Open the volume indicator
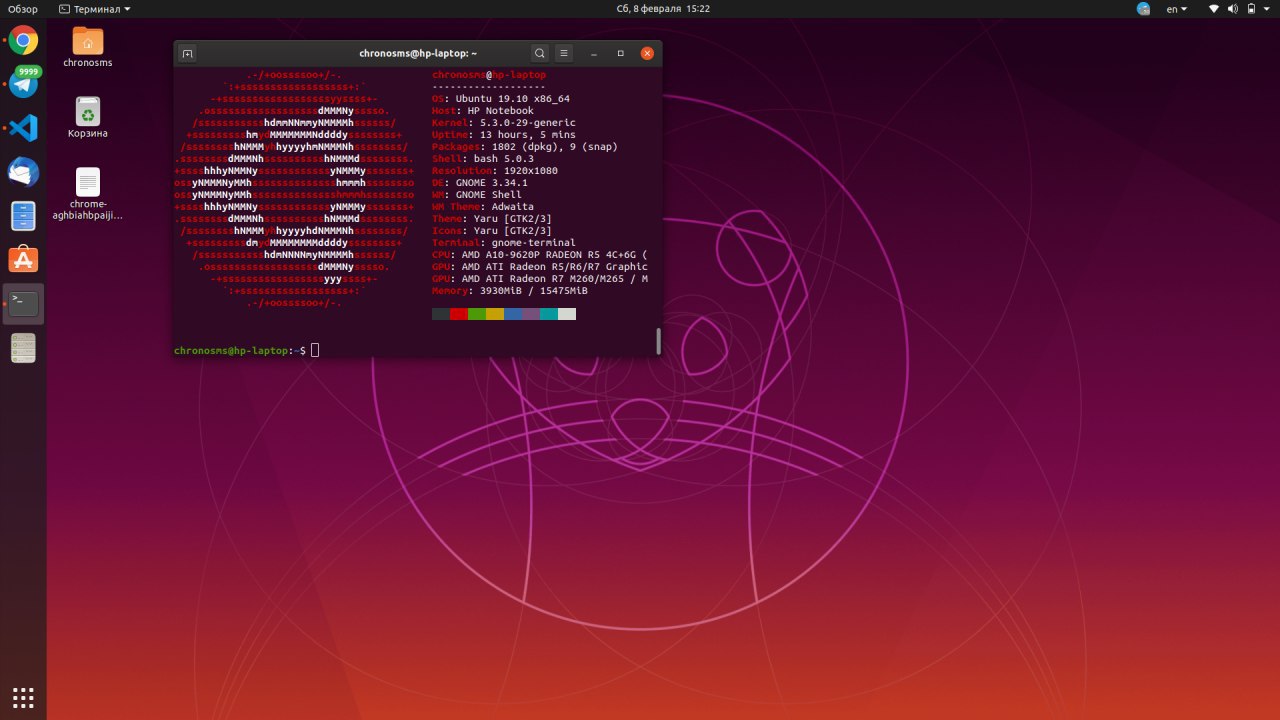 pyautogui.click(x=1232, y=9)
